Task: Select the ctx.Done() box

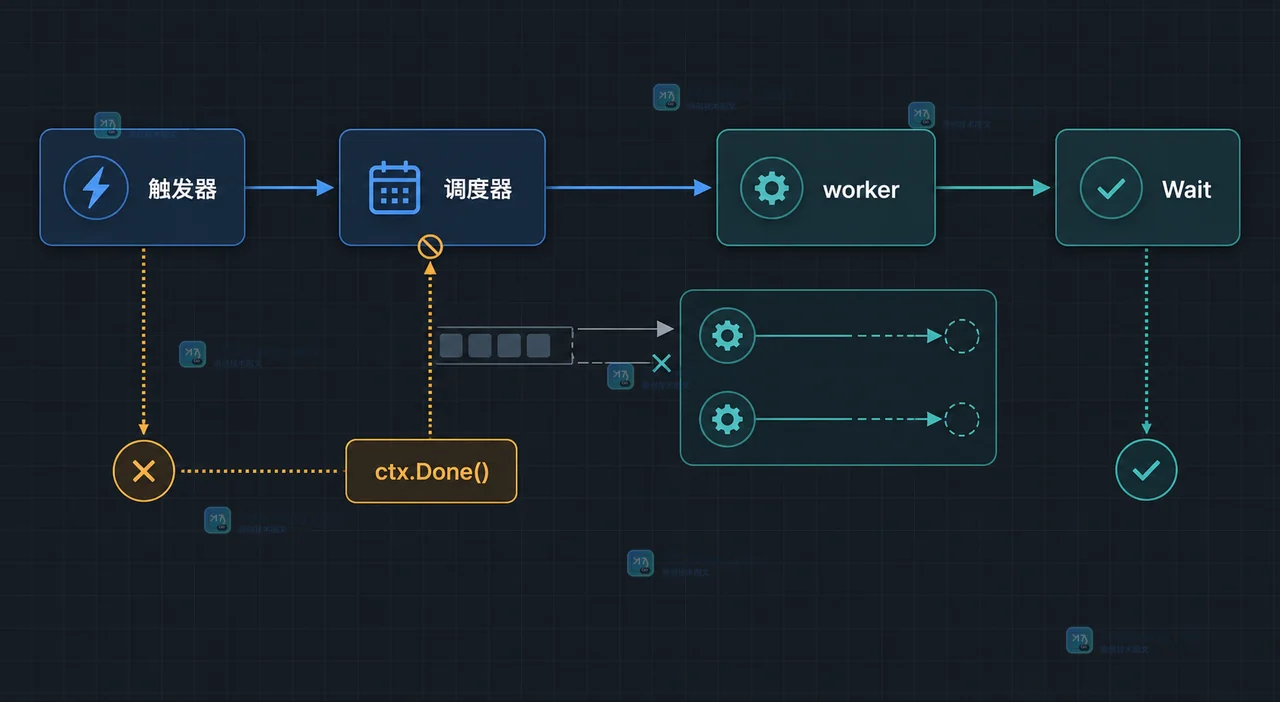Action: (431, 470)
